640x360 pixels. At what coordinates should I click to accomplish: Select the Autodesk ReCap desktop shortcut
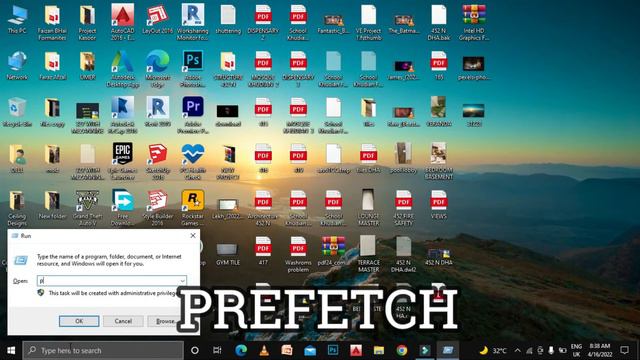click(122, 115)
